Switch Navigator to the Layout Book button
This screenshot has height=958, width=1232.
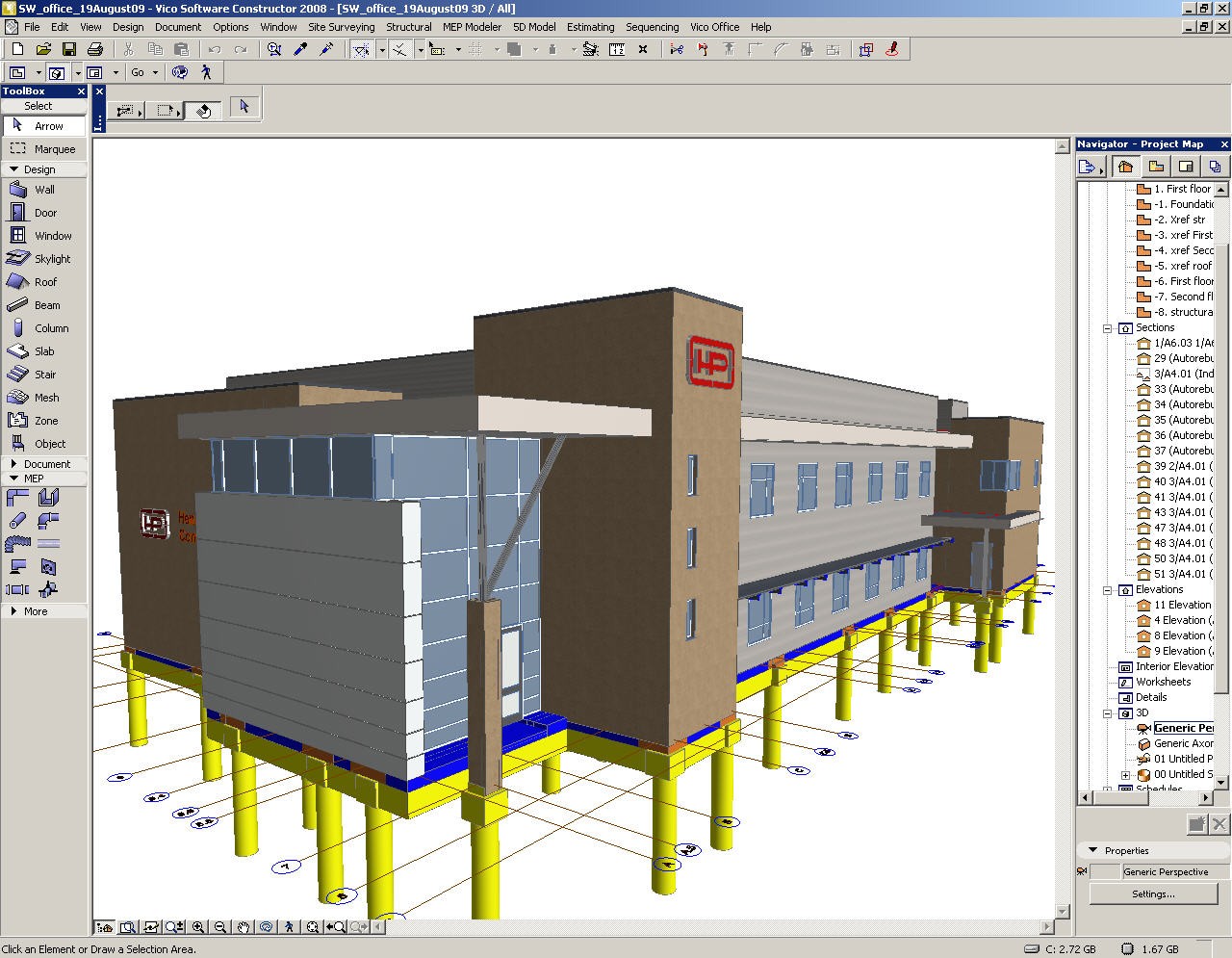[1186, 167]
